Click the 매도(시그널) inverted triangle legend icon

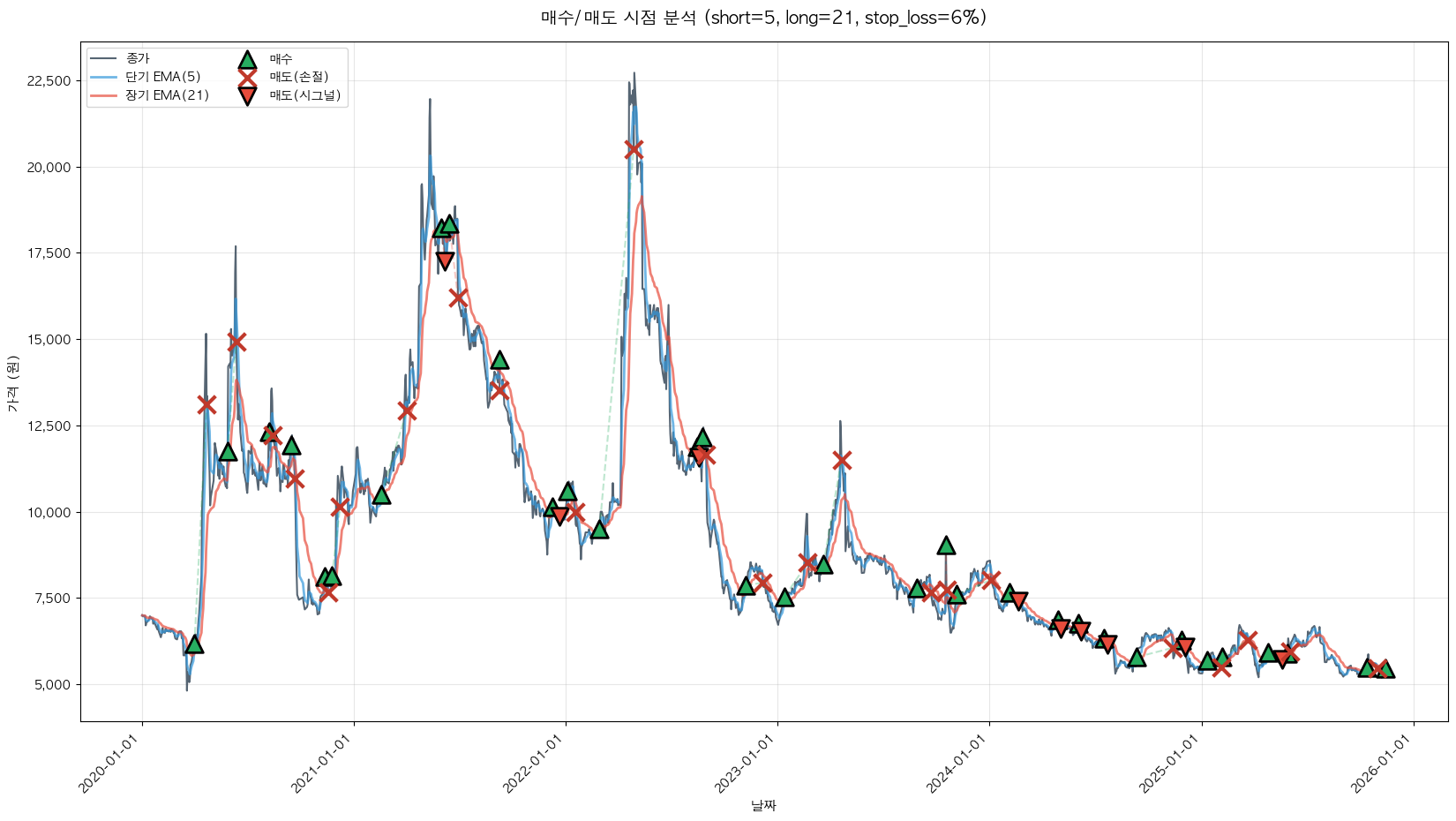(x=247, y=95)
